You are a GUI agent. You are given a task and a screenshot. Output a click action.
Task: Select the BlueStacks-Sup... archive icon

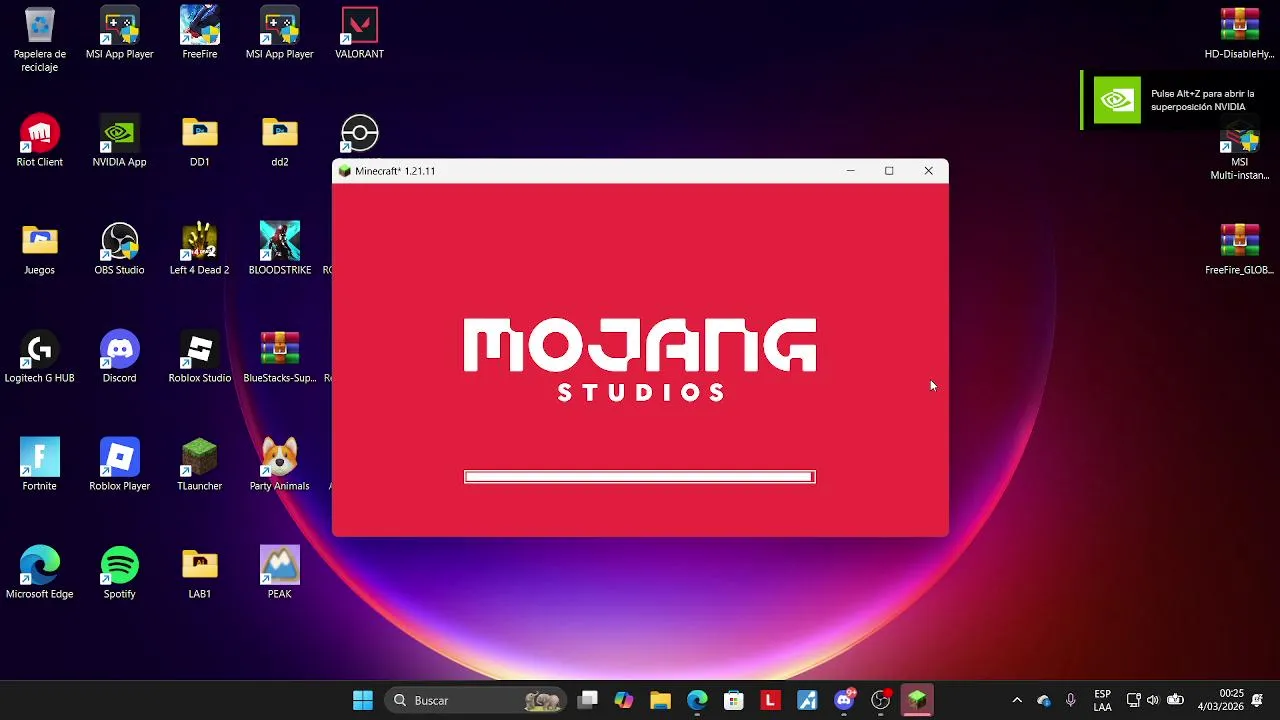(280, 357)
